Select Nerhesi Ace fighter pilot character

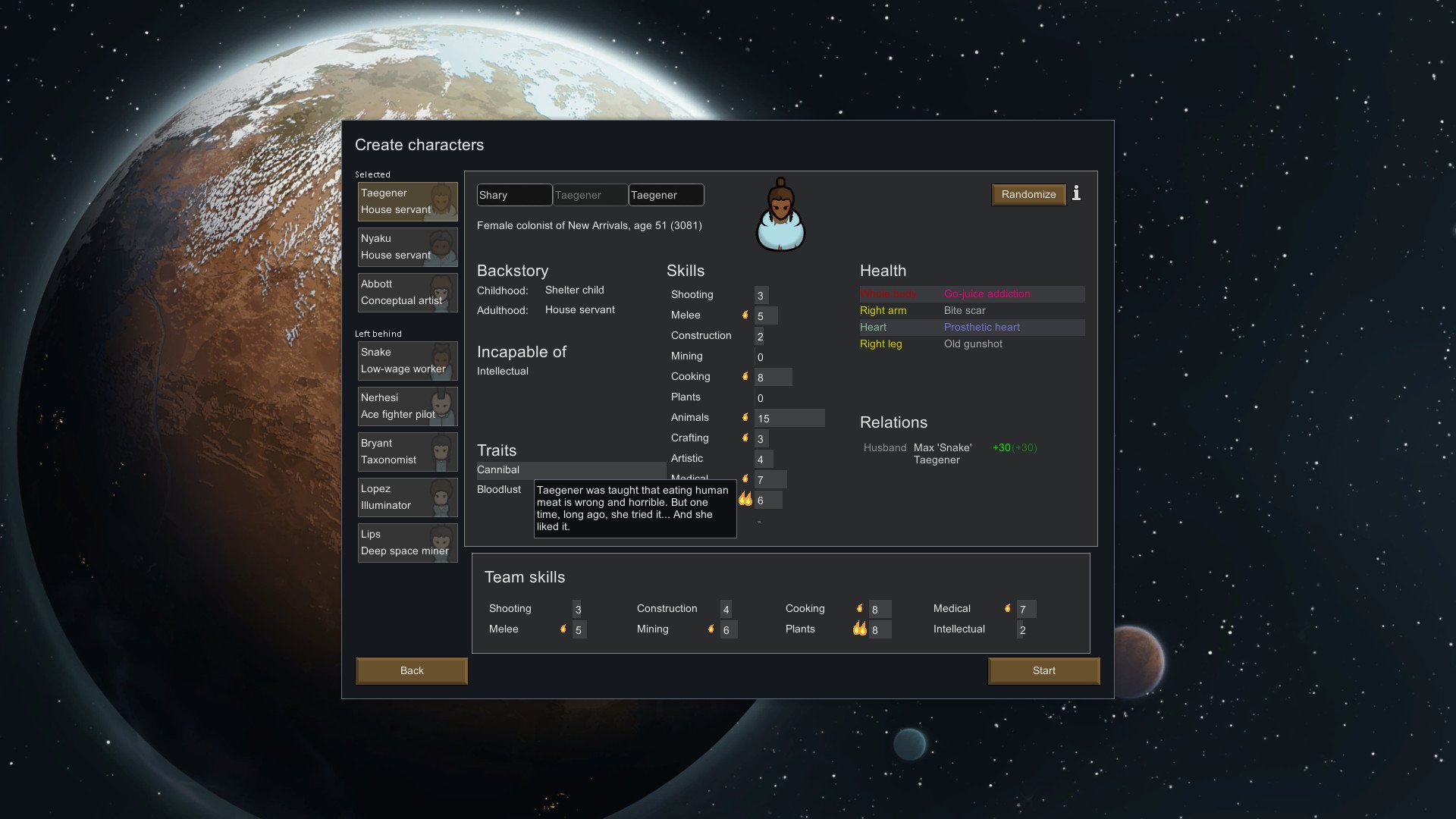tap(405, 405)
